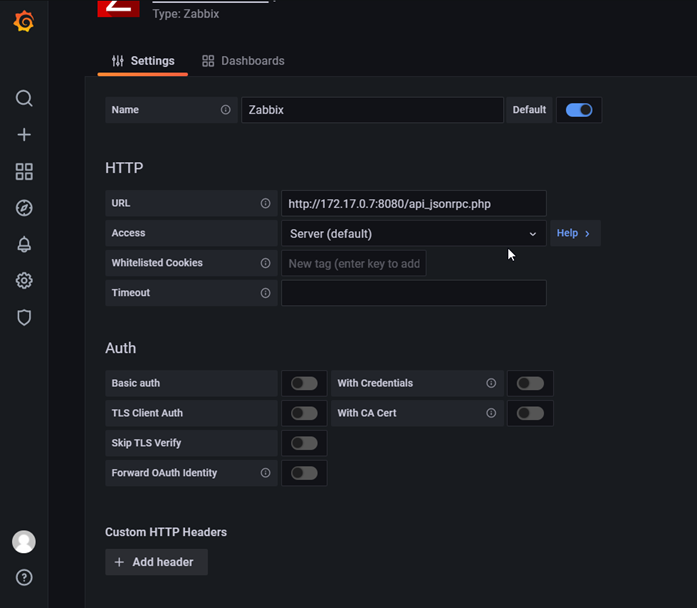Viewport: 697px width, 608px height.
Task: Open the Help question mark icon
Action: click(24, 577)
